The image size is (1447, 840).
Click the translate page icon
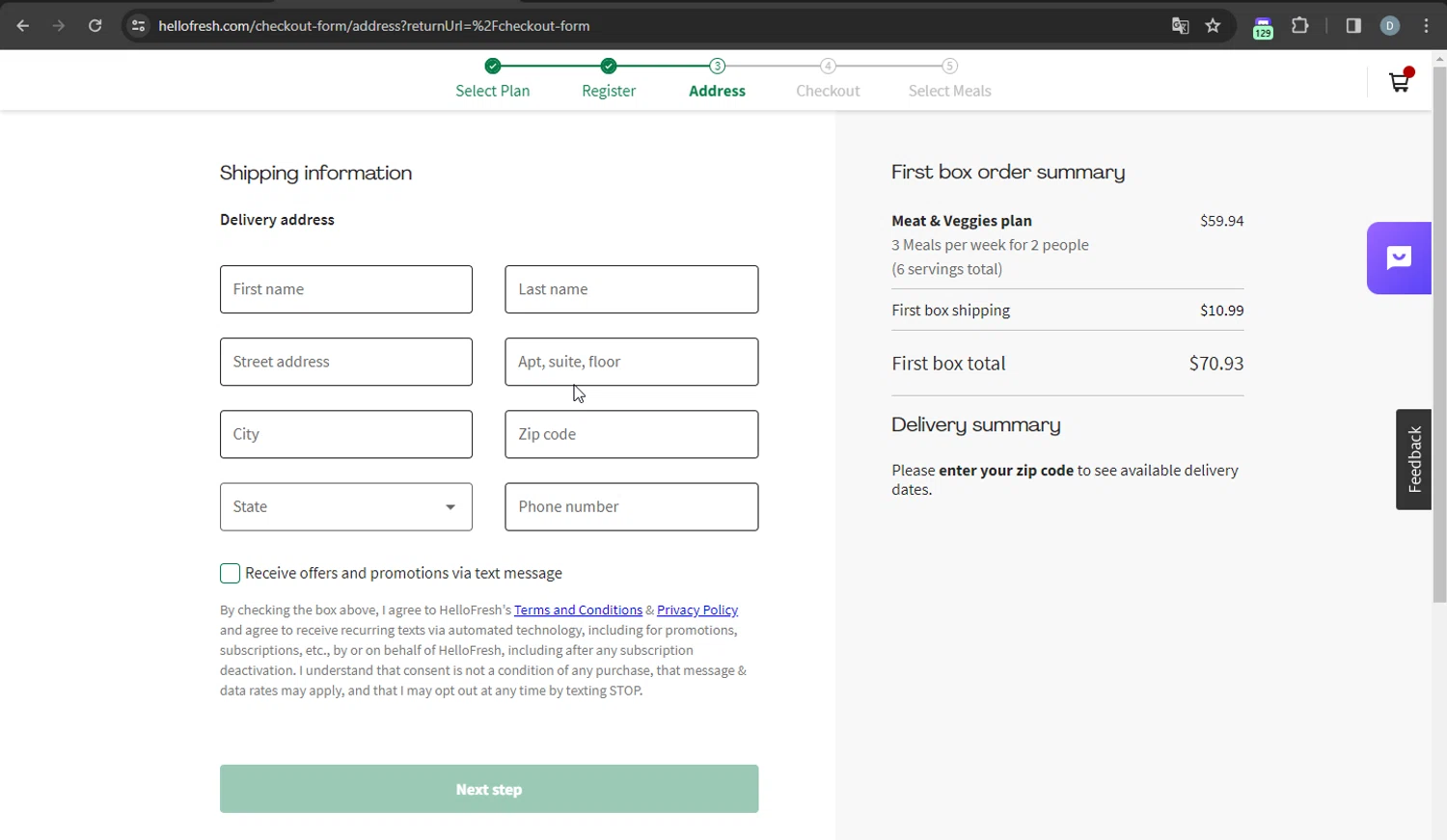[1180, 26]
